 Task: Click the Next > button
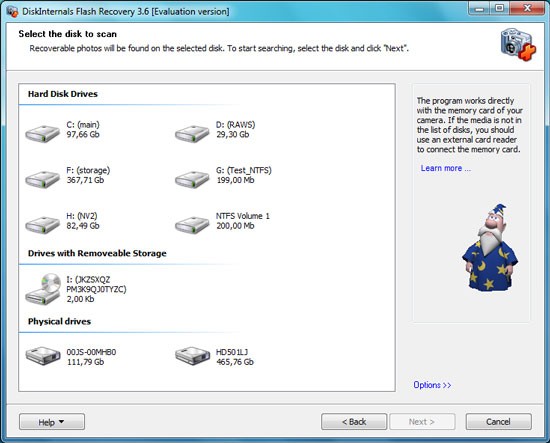point(422,422)
